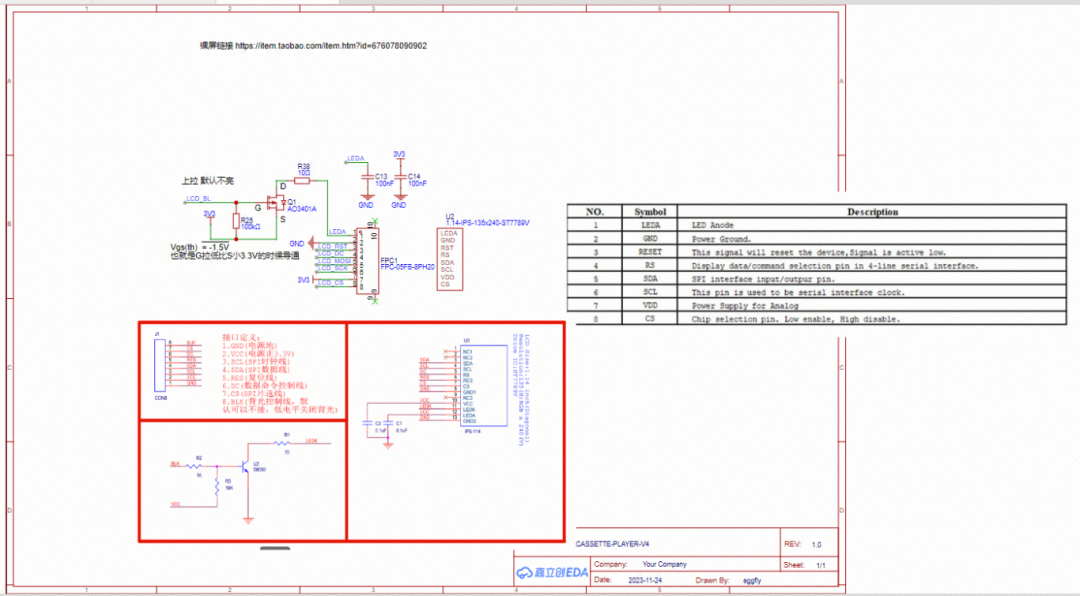Select the R26 100kΩ pull-up resistor
The width and height of the screenshot is (1080, 596).
pos(236,222)
